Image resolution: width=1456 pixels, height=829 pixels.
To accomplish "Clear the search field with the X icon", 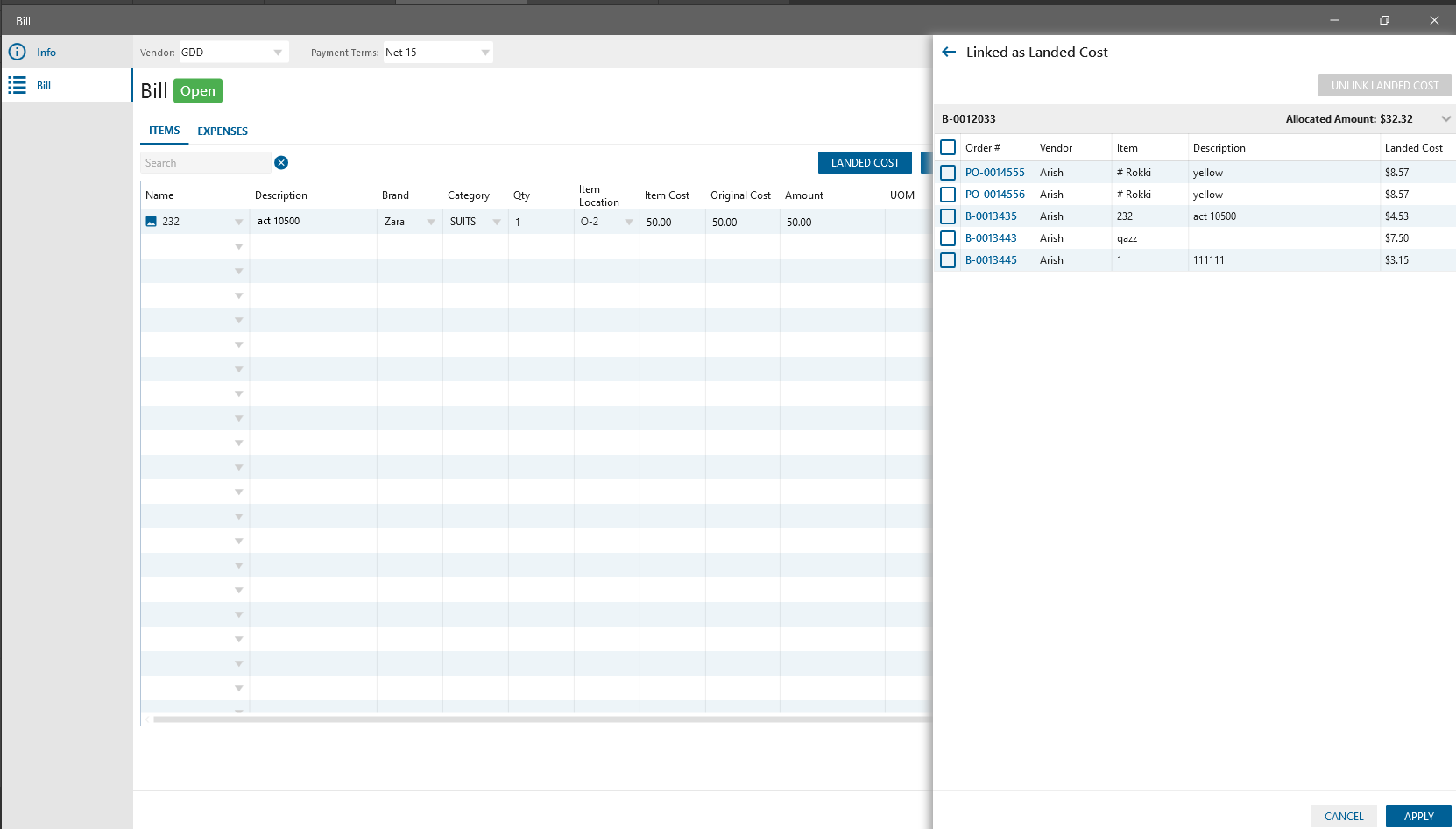I will [x=281, y=163].
